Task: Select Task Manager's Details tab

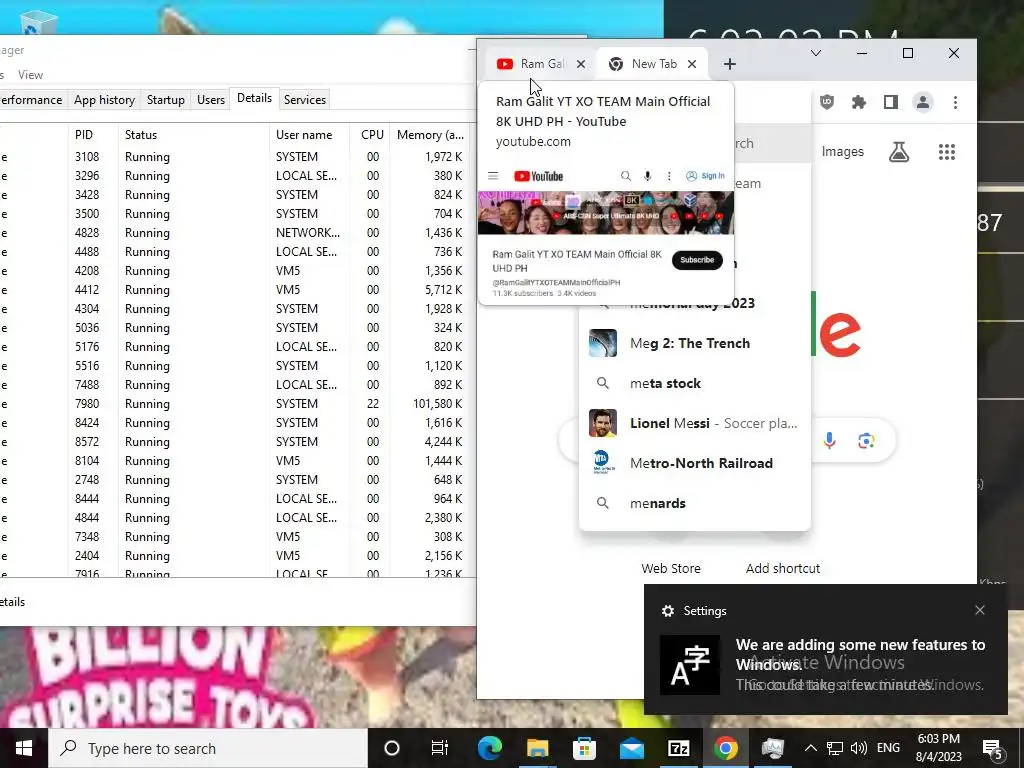Action: [254, 98]
